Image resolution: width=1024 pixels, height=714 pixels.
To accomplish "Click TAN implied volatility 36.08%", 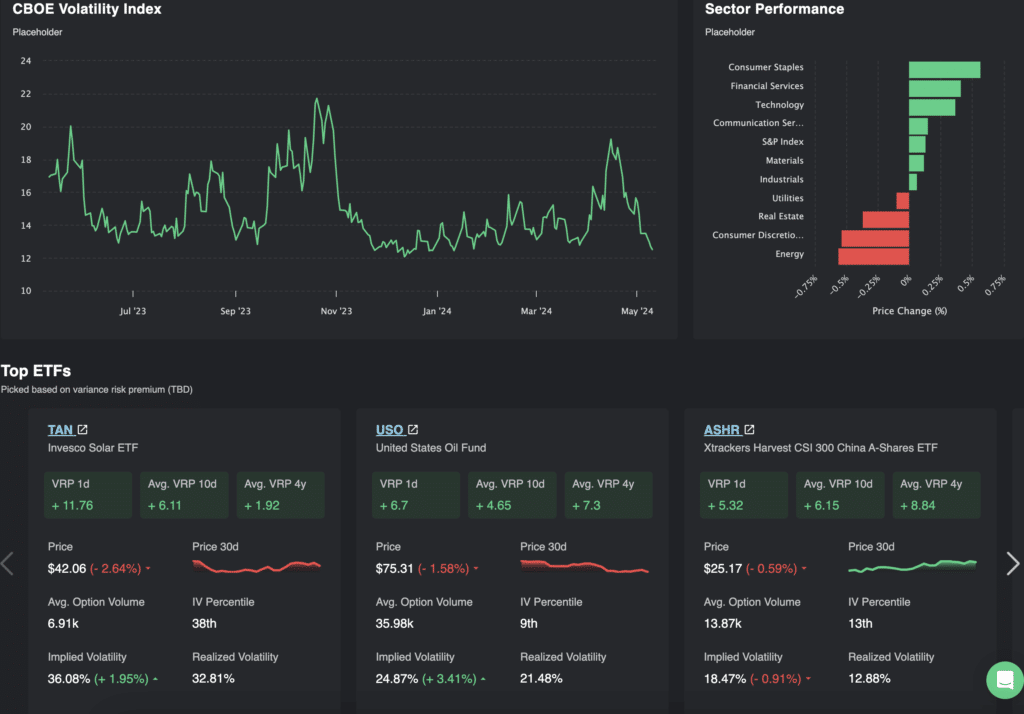I will click(x=69, y=679).
